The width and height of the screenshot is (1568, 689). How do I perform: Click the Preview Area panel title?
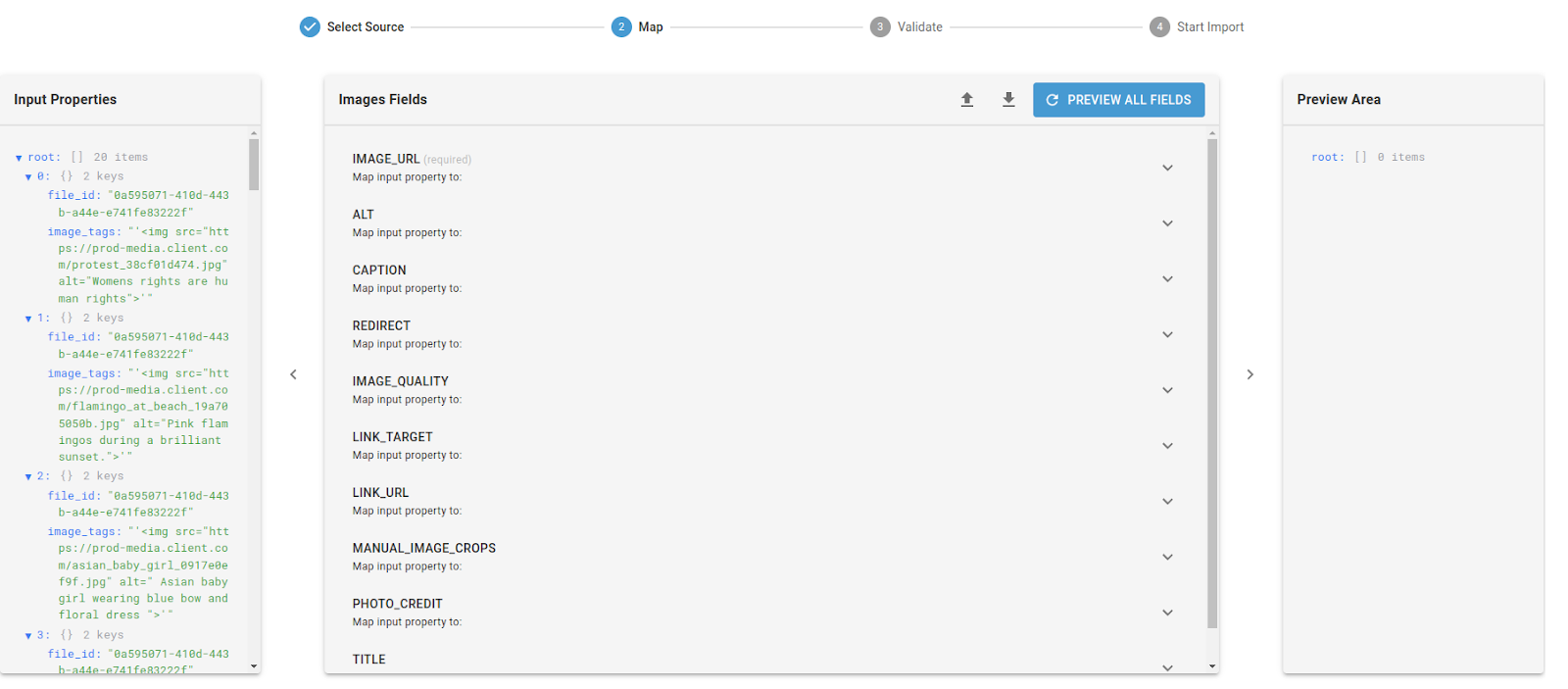[1339, 99]
